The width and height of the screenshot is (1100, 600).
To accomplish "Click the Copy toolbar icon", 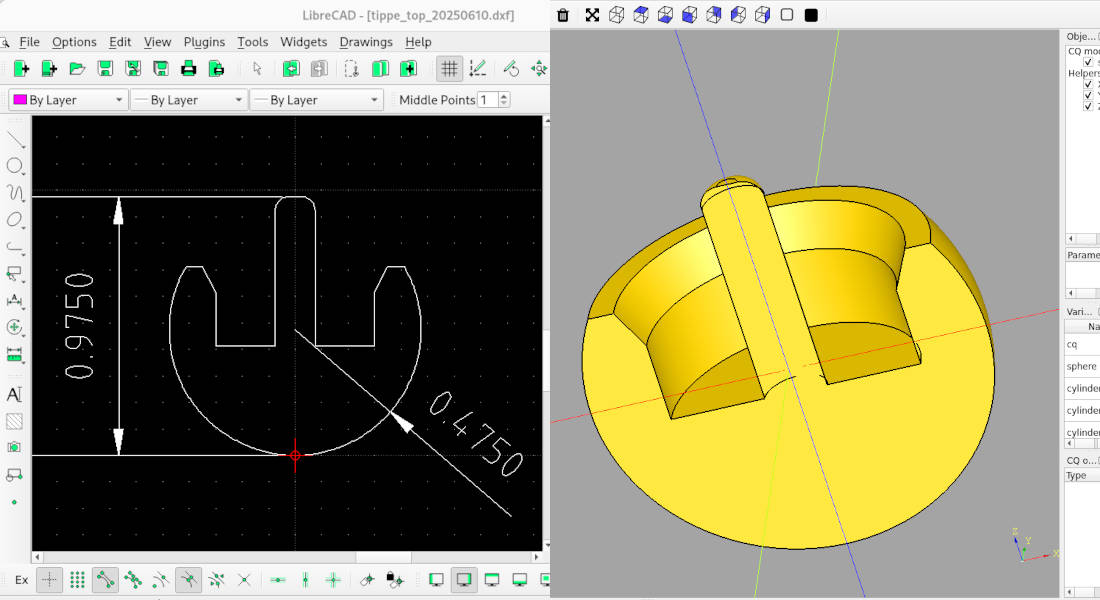I will 380,69.
